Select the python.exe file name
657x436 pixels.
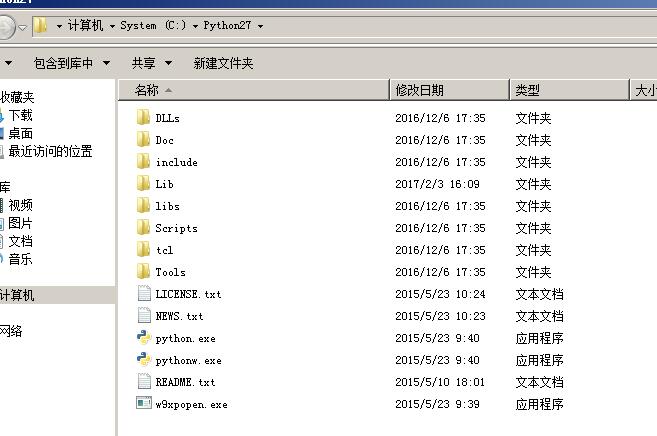186,338
